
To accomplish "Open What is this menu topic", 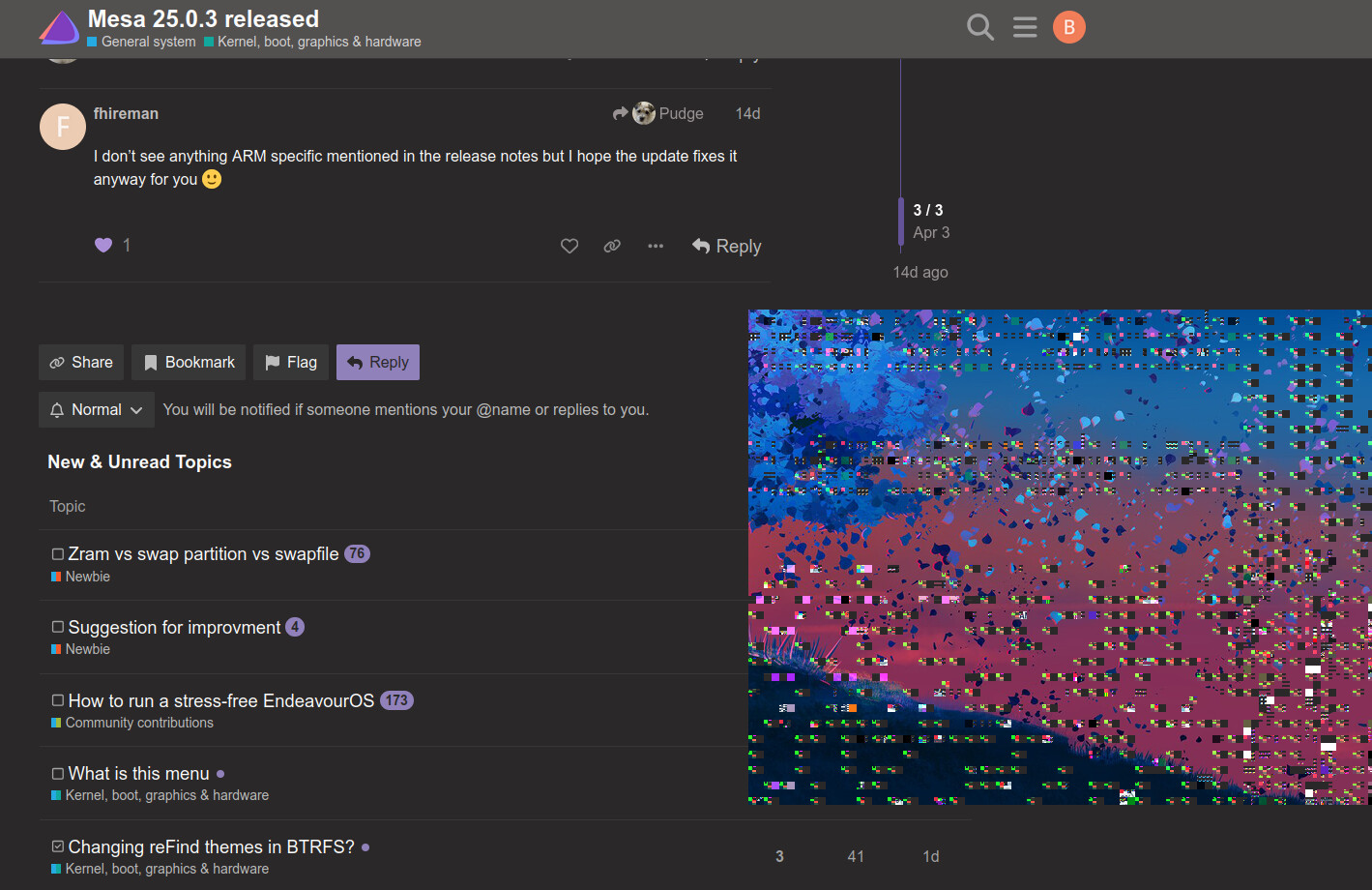I will (x=138, y=773).
